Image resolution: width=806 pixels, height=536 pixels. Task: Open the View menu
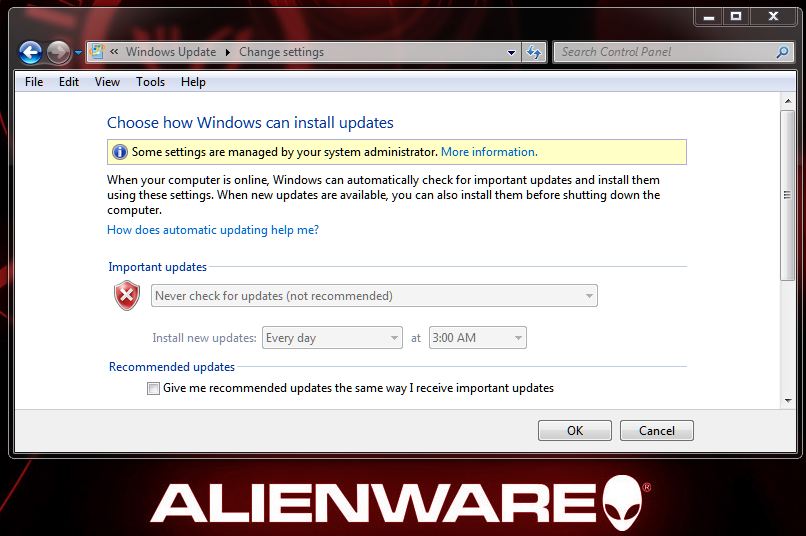click(x=107, y=82)
